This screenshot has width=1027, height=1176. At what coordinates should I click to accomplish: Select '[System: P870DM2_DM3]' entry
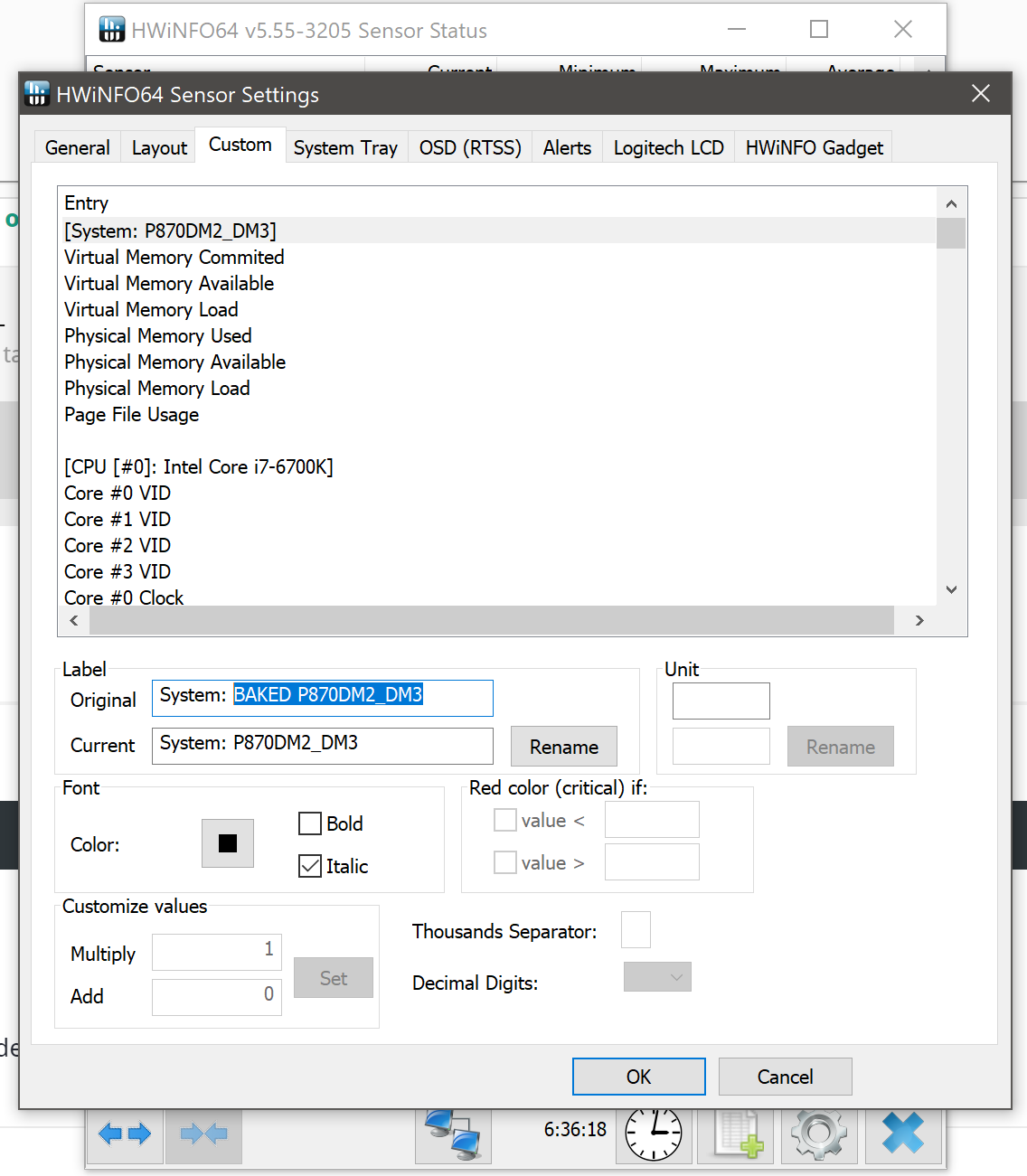click(x=497, y=230)
